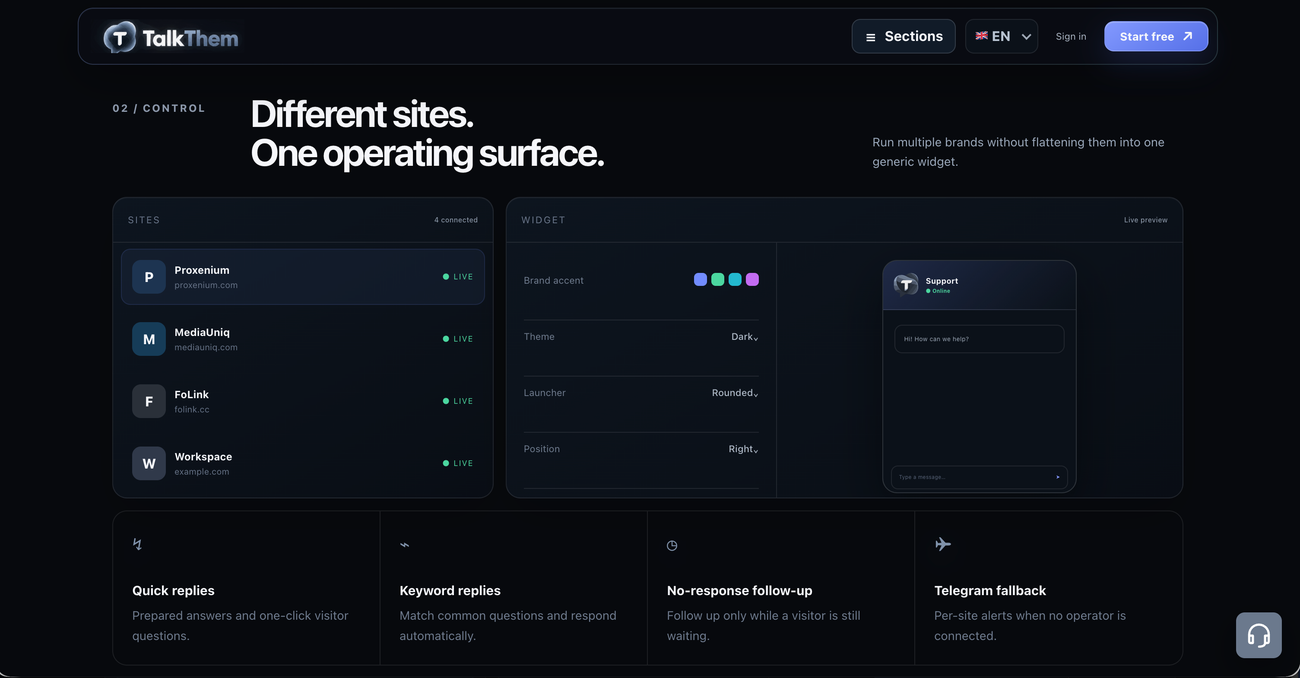Open the Launcher dropdown showing Rounded
This screenshot has width=1300, height=678.
[x=735, y=393]
